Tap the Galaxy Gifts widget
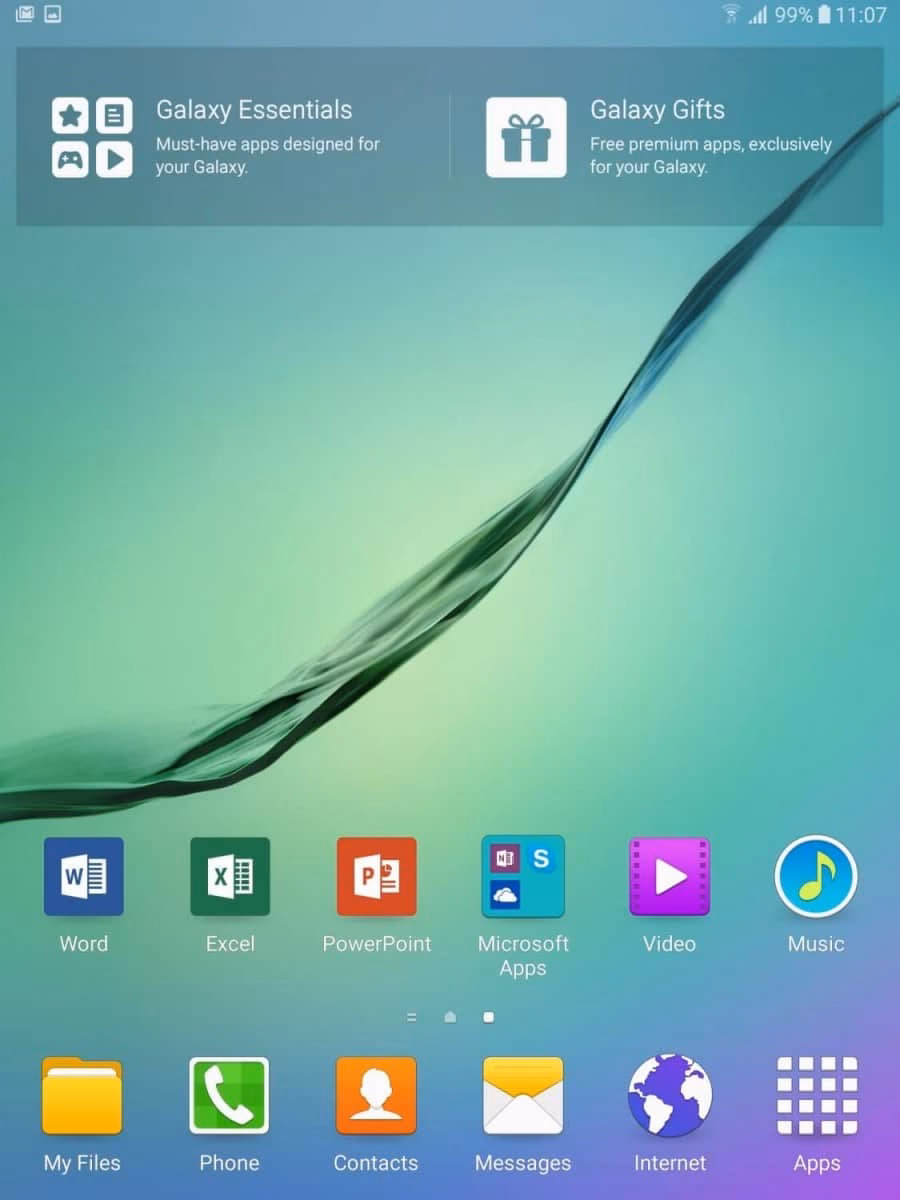The image size is (900, 1200). pos(666,137)
